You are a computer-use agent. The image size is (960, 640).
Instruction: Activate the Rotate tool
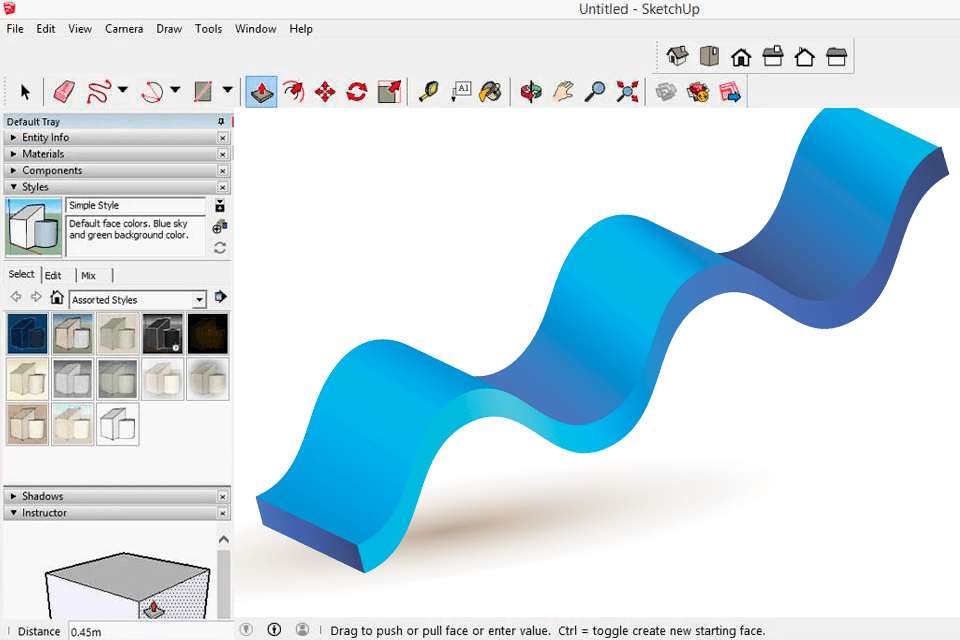coord(356,91)
